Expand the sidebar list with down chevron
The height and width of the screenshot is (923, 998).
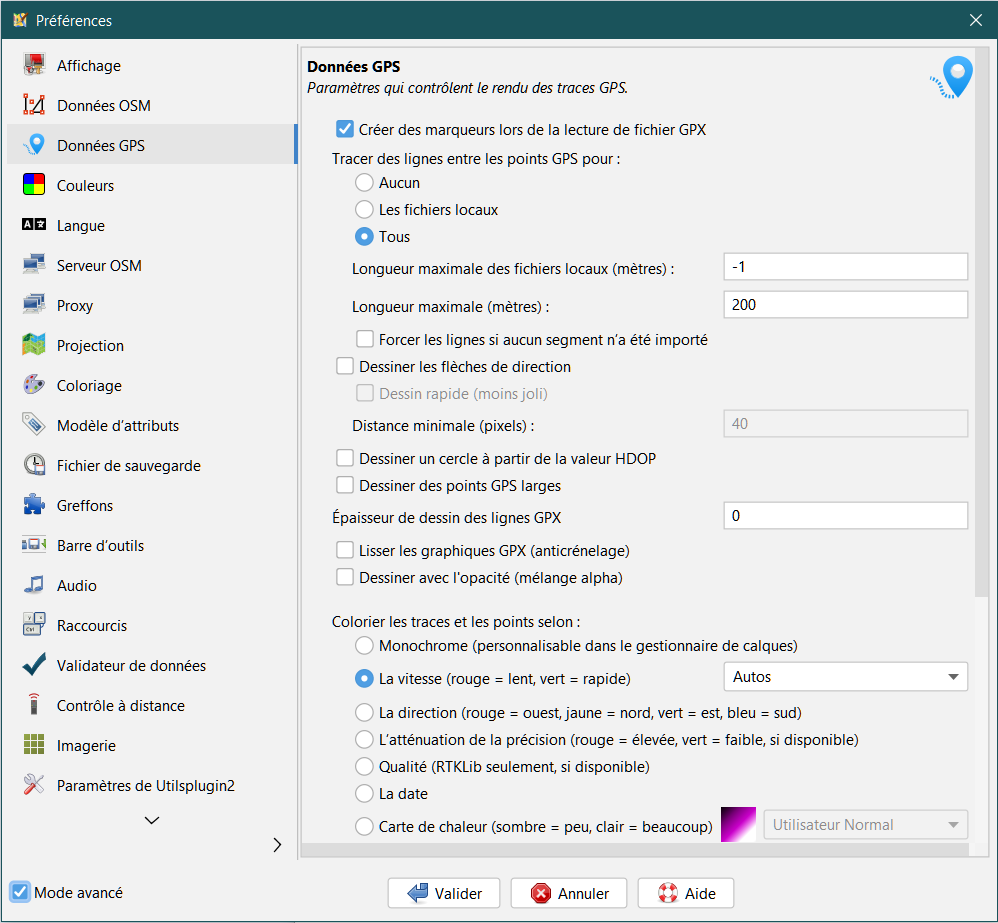[x=152, y=820]
